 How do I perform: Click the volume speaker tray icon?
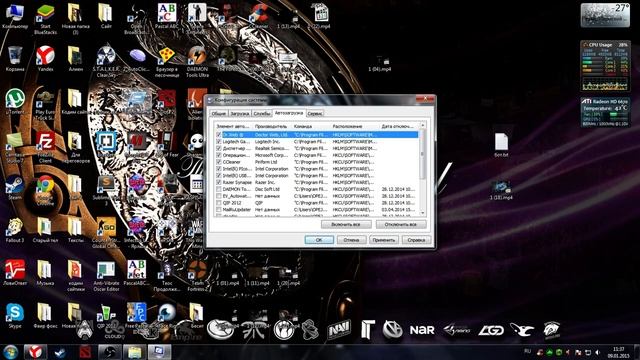(x=598, y=352)
